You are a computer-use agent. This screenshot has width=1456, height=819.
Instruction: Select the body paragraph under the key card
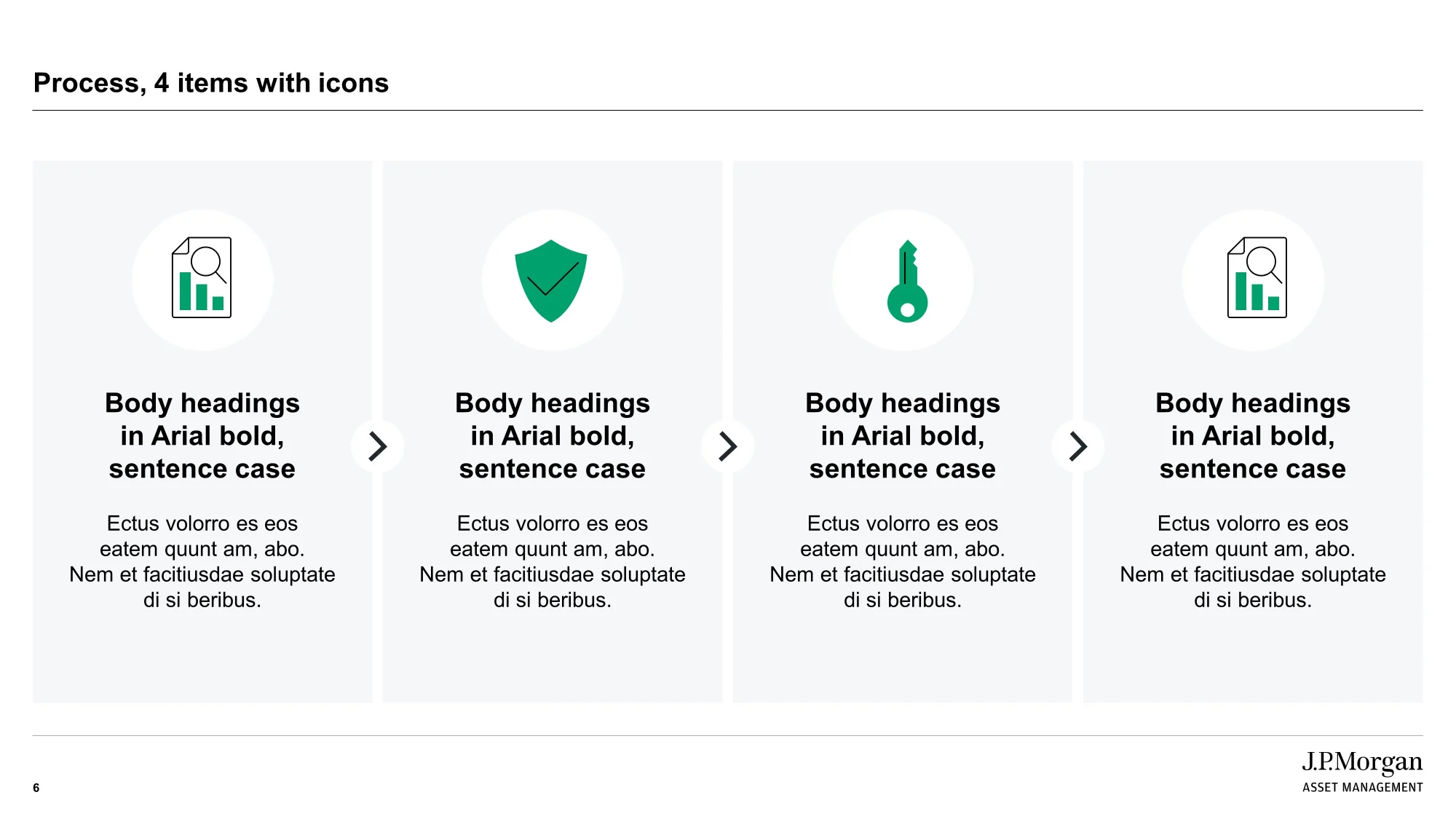903,561
